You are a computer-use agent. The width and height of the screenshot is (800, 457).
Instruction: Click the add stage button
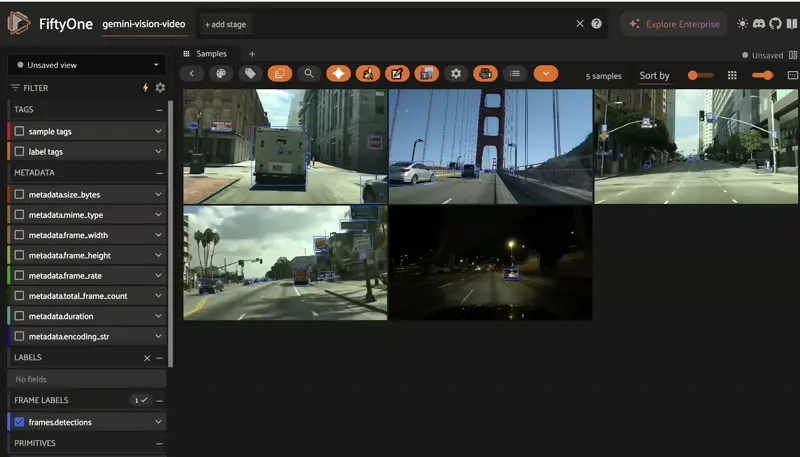[226, 24]
